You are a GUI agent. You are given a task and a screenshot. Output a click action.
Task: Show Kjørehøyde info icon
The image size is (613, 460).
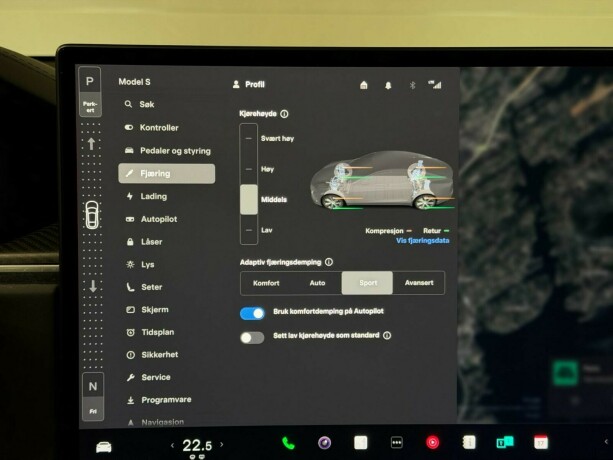click(284, 114)
